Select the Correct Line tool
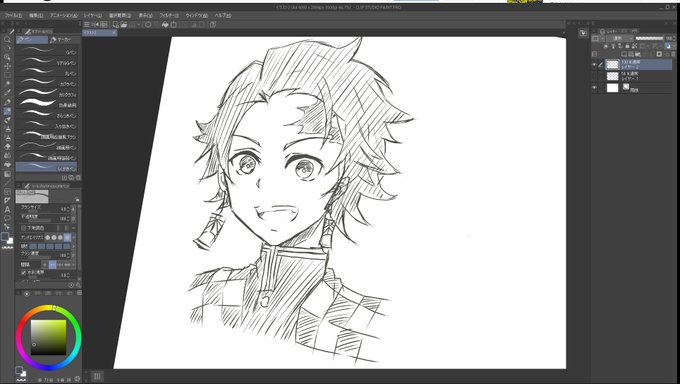The height and width of the screenshot is (384, 680). pos(7,226)
